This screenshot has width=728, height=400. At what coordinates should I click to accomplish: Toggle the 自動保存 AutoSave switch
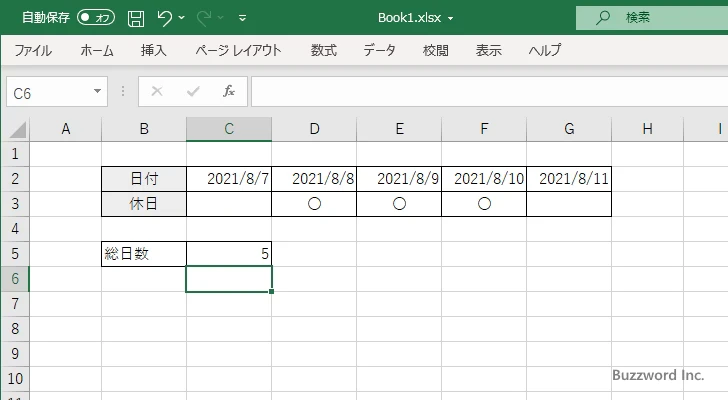coord(96,18)
